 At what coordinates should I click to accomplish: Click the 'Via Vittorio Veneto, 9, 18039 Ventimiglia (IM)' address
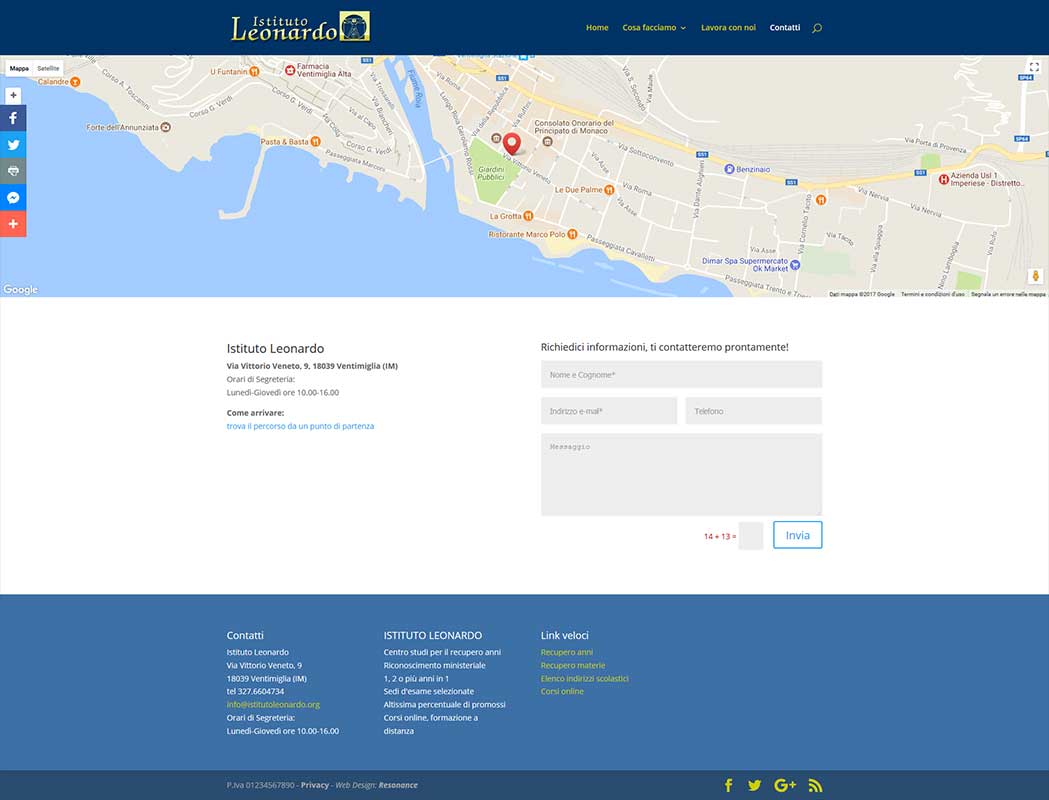(x=312, y=366)
